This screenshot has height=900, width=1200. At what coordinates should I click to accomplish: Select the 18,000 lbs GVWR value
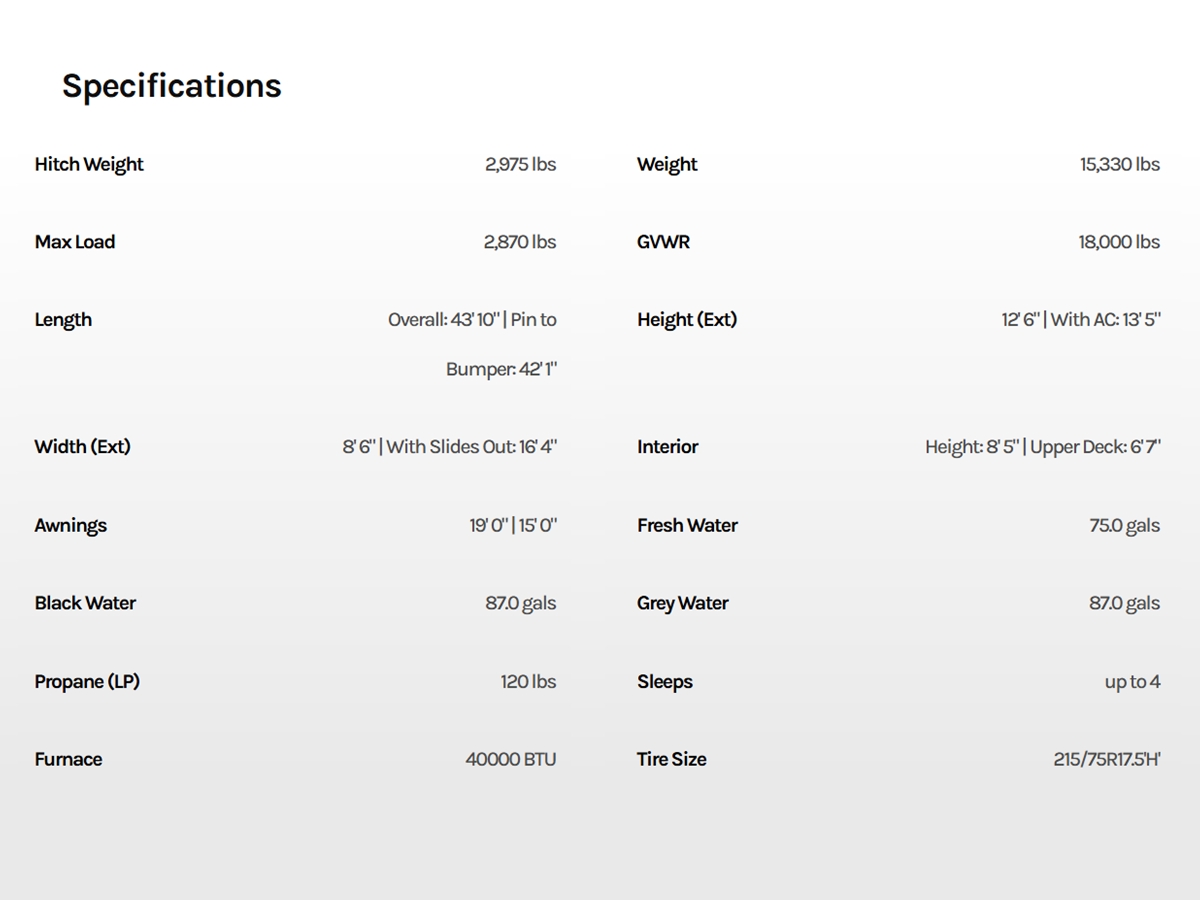1119,242
